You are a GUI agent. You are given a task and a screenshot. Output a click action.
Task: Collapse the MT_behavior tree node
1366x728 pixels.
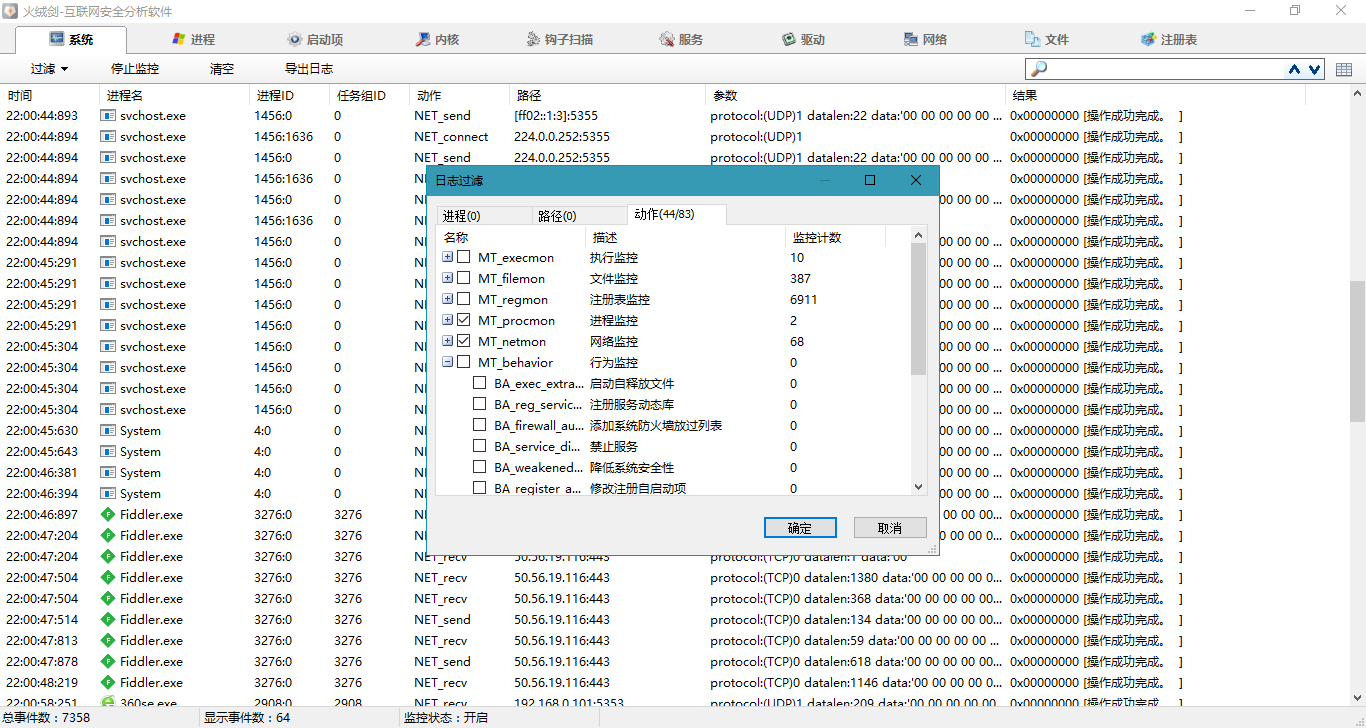point(448,363)
